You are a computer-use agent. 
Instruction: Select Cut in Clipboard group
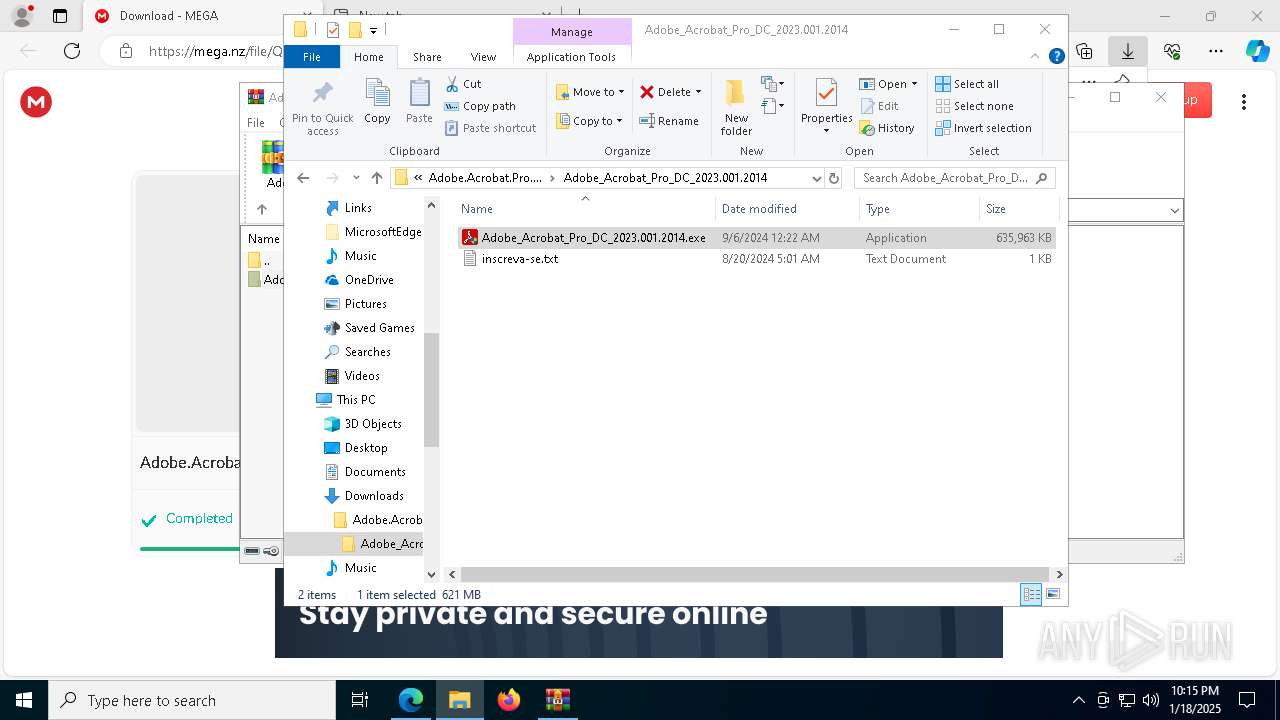coord(463,84)
